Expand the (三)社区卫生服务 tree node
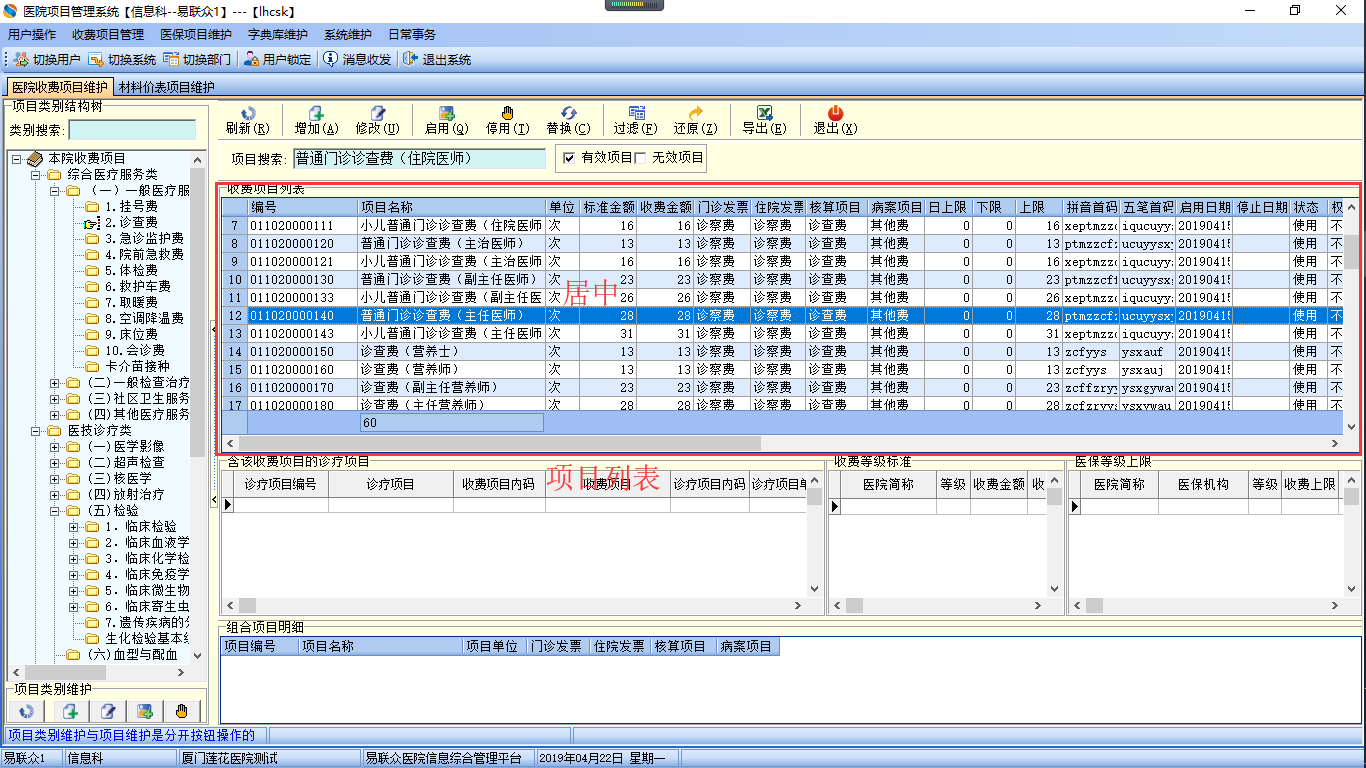Screen dimensions: 1366x768 pyautogui.click(x=55, y=398)
